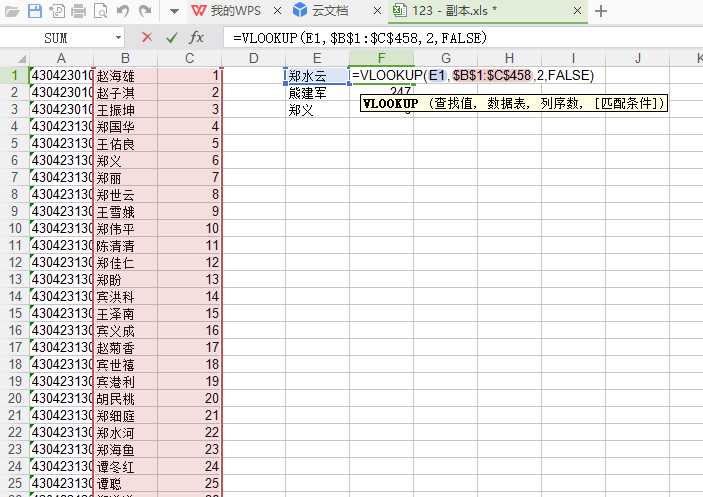
Task: Switch to the 我的WPS tab
Action: tap(226, 10)
